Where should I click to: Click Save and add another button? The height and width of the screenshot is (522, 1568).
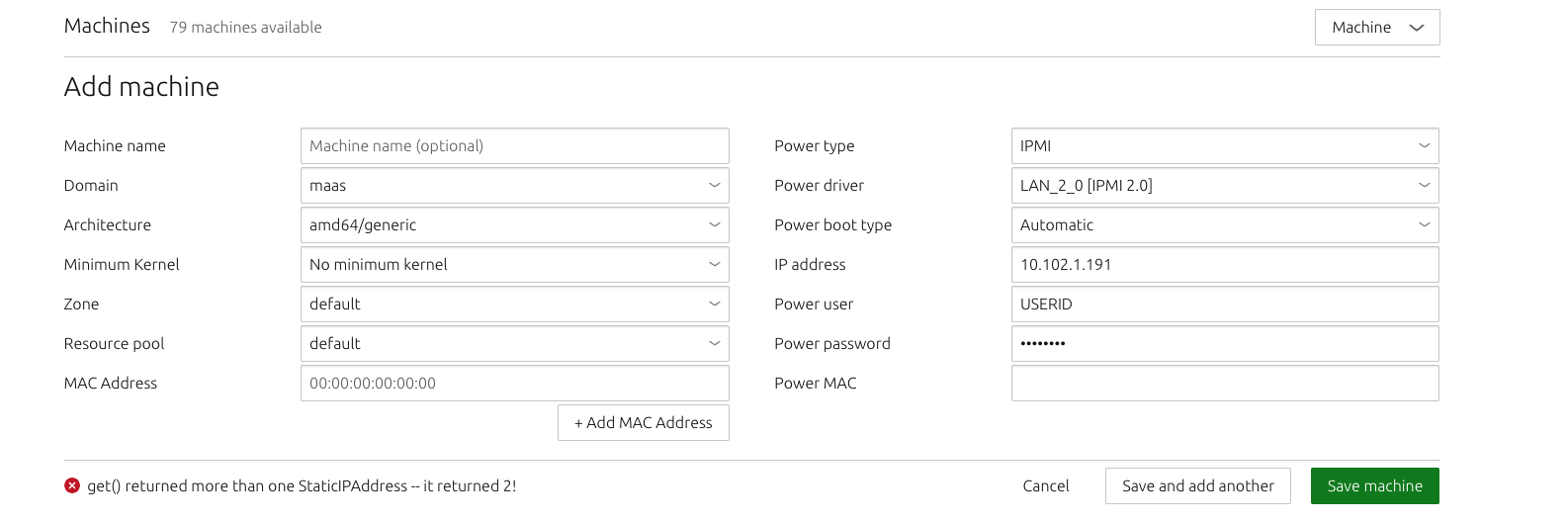[x=1197, y=486]
